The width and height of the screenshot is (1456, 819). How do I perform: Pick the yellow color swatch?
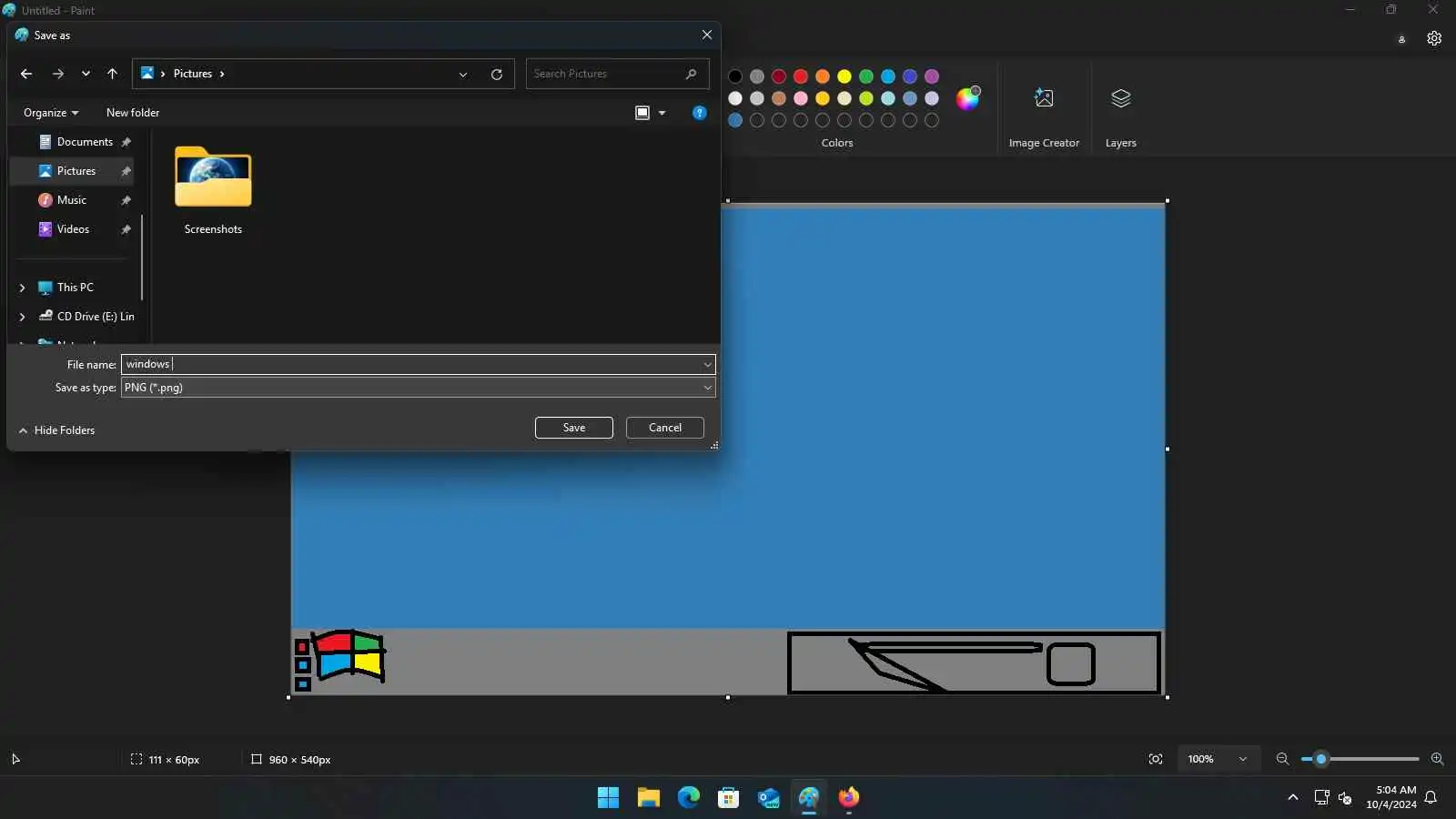[x=844, y=76]
